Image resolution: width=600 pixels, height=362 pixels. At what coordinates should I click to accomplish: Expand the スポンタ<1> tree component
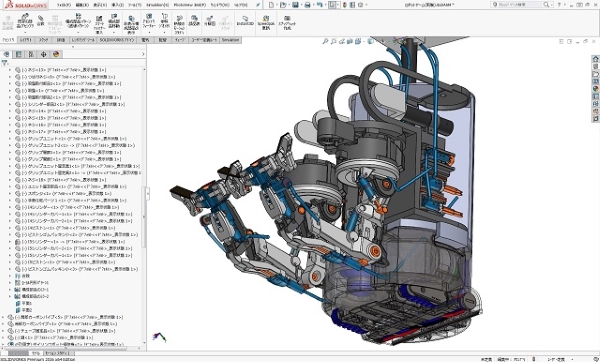coord(10,194)
